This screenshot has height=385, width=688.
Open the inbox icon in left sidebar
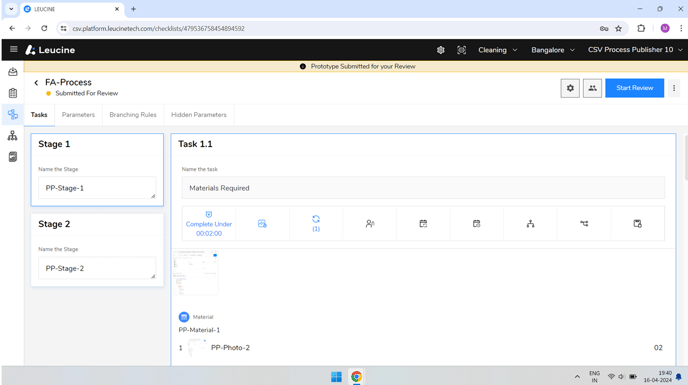point(13,72)
